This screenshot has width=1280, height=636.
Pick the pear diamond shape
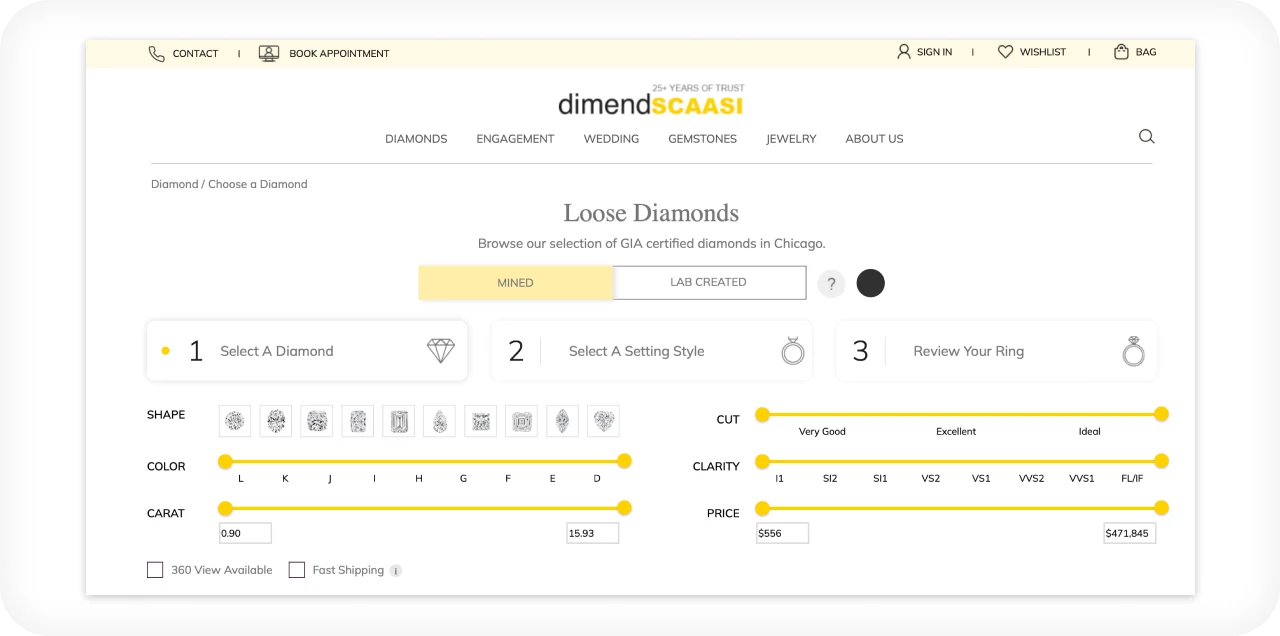(440, 421)
